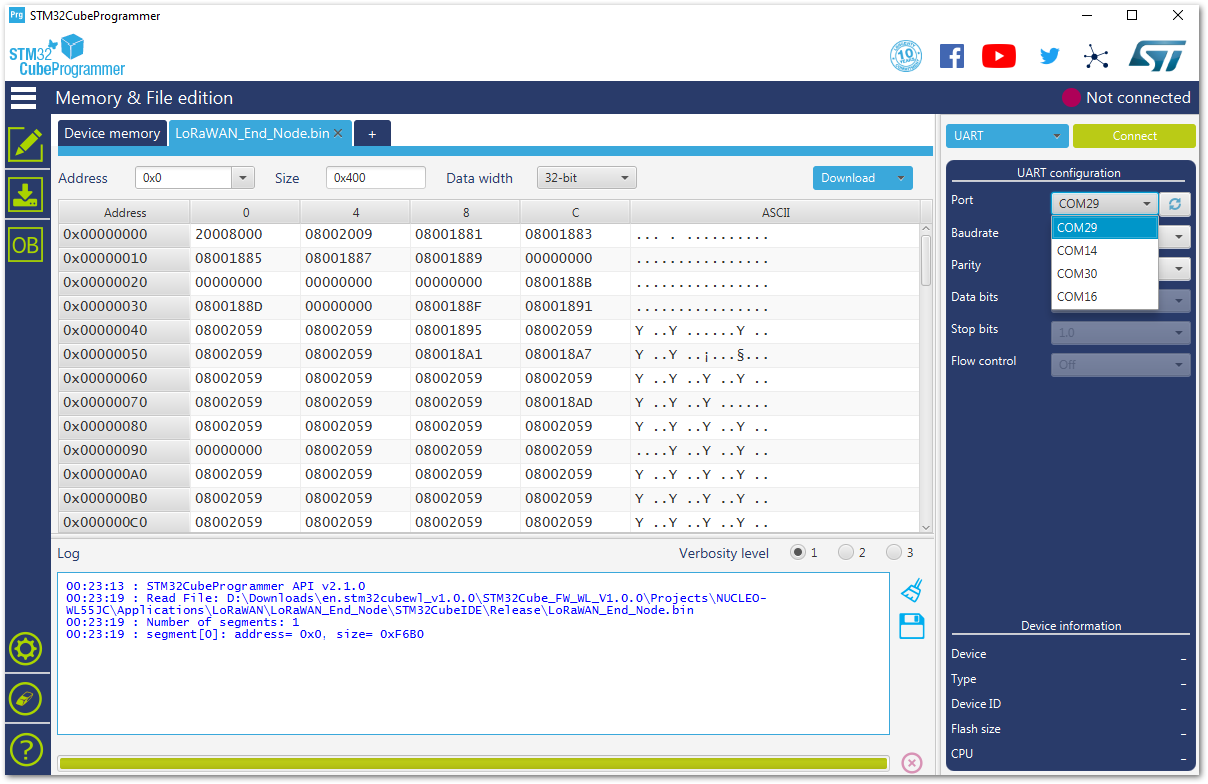Image resolution: width=1208 pixels, height=784 pixels.
Task: Click the Address column header
Action: 125,212
